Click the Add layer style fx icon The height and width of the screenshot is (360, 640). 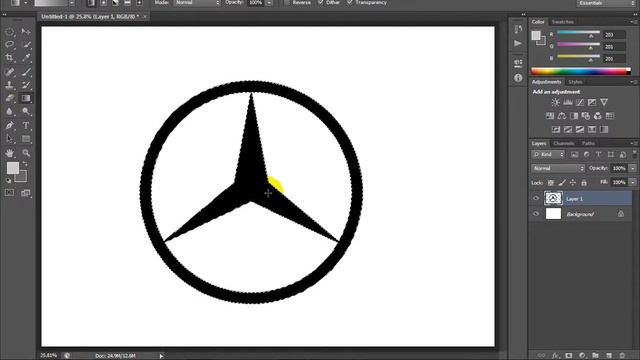(x=555, y=356)
